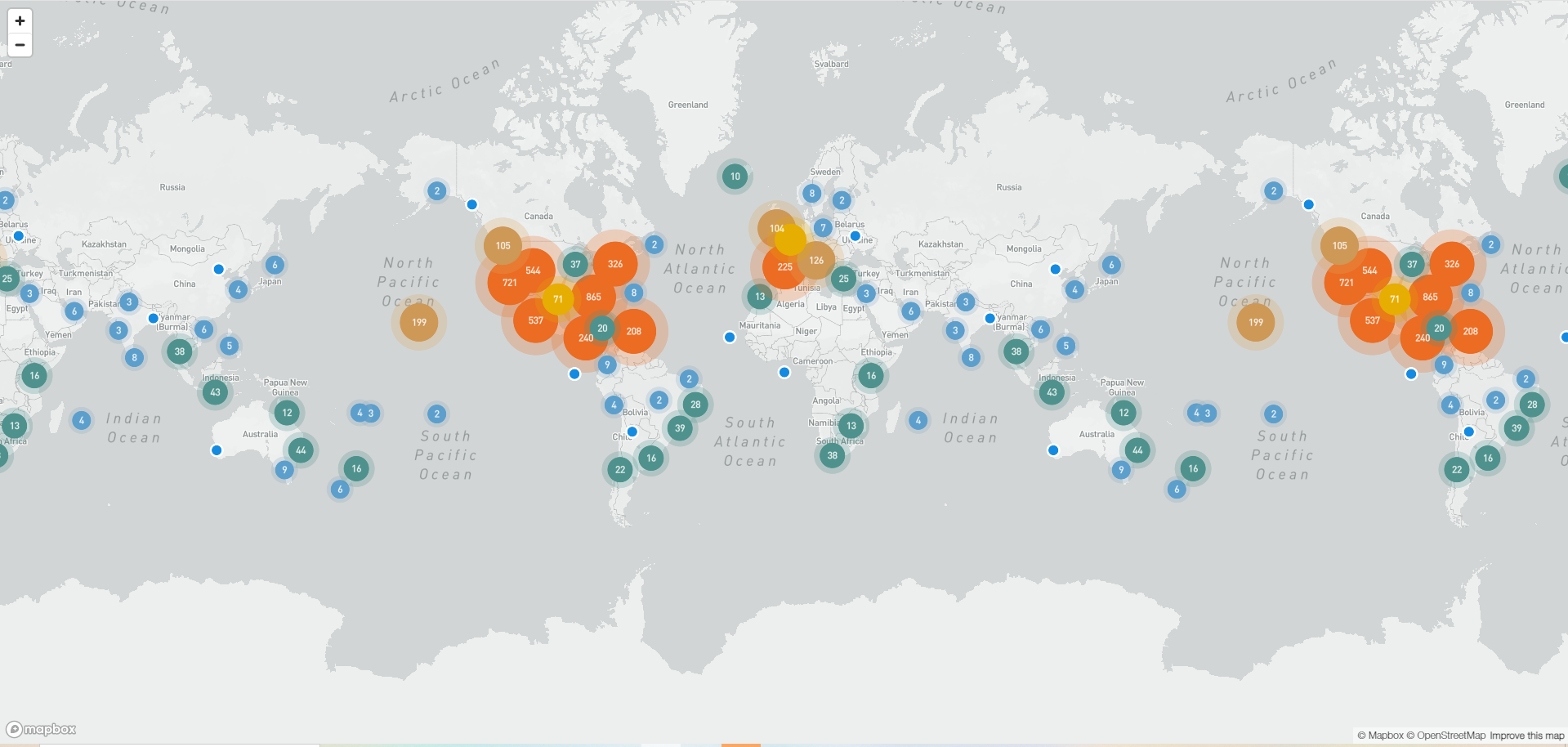Open the 126 cluster in Europe

click(x=817, y=261)
